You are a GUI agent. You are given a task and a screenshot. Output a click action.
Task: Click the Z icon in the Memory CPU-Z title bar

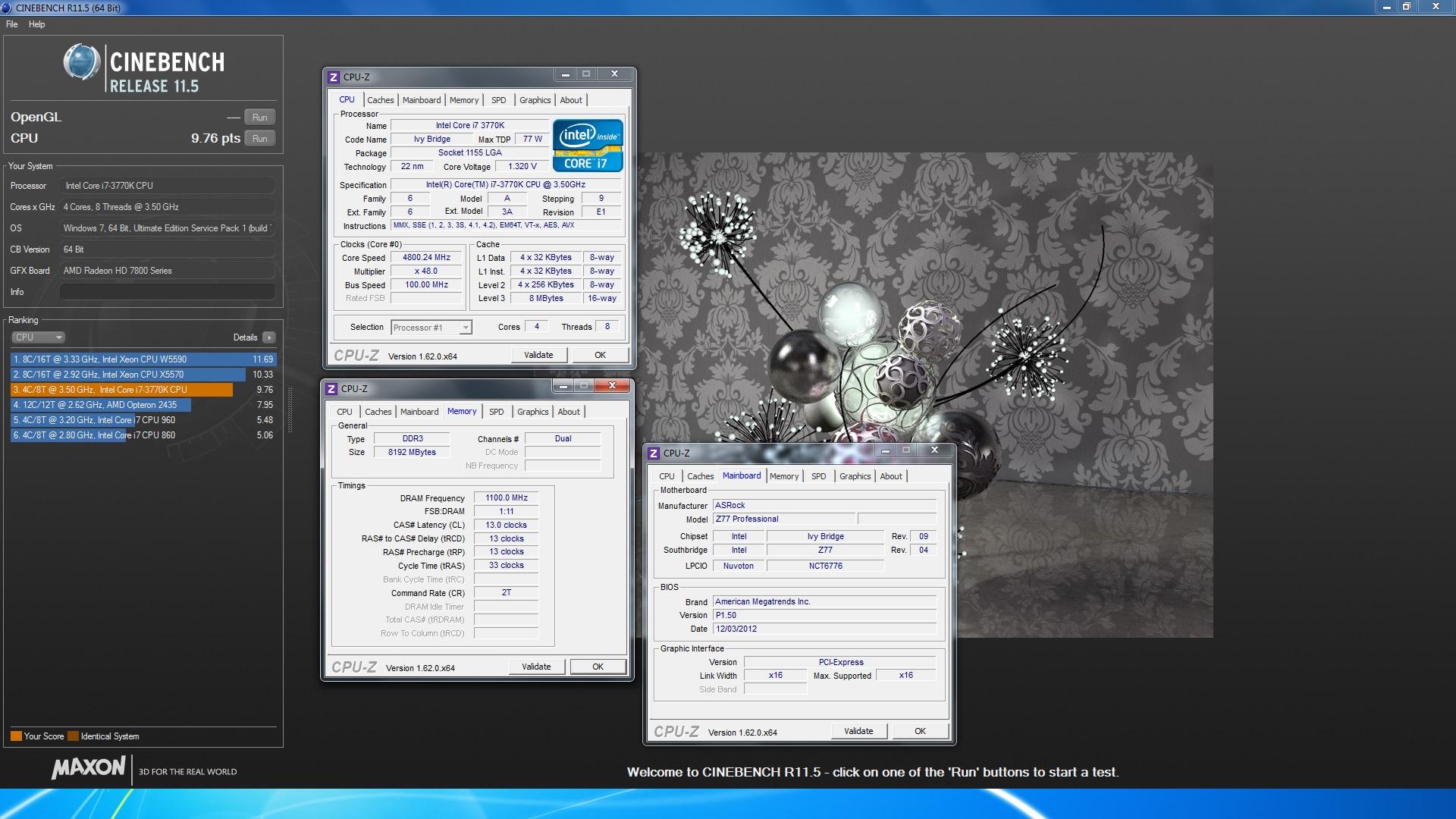[x=331, y=389]
